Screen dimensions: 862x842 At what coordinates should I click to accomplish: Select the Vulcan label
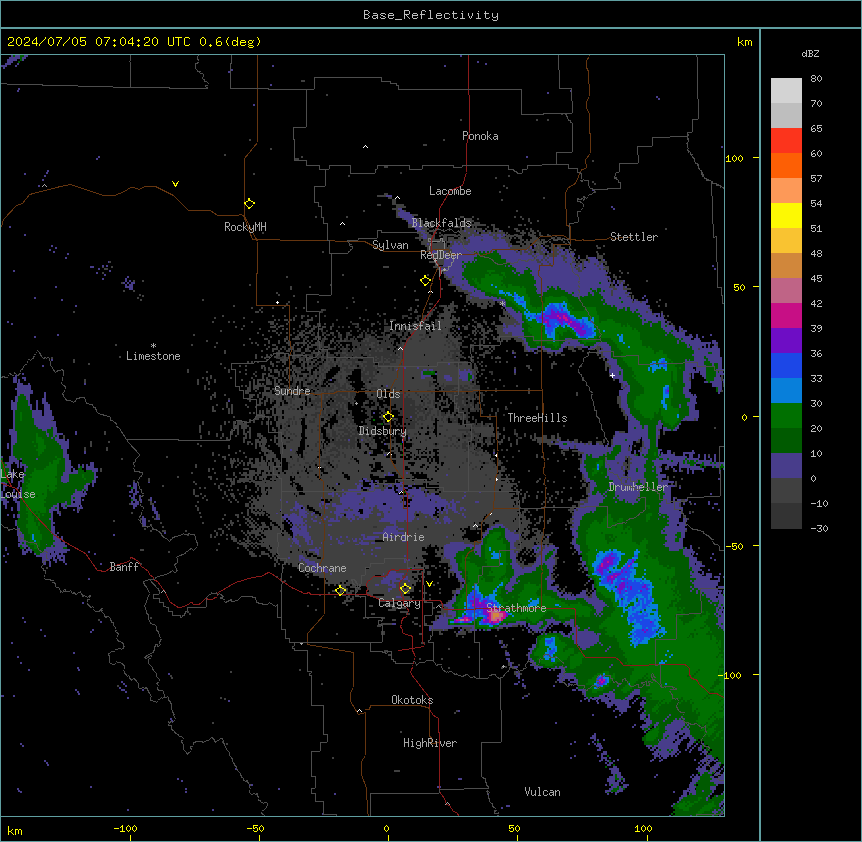[542, 792]
